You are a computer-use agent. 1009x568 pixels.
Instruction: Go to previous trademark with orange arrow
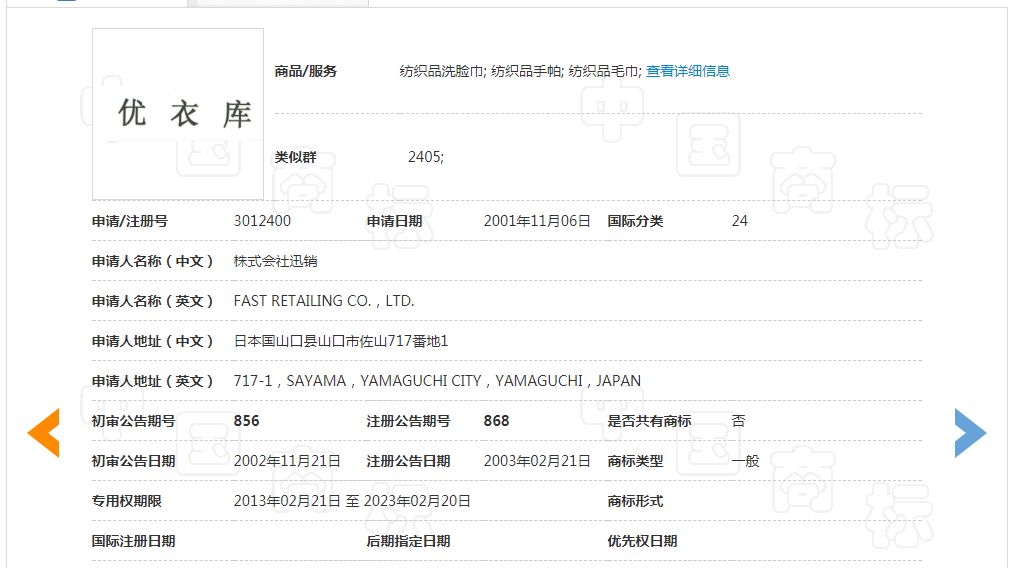click(43, 433)
